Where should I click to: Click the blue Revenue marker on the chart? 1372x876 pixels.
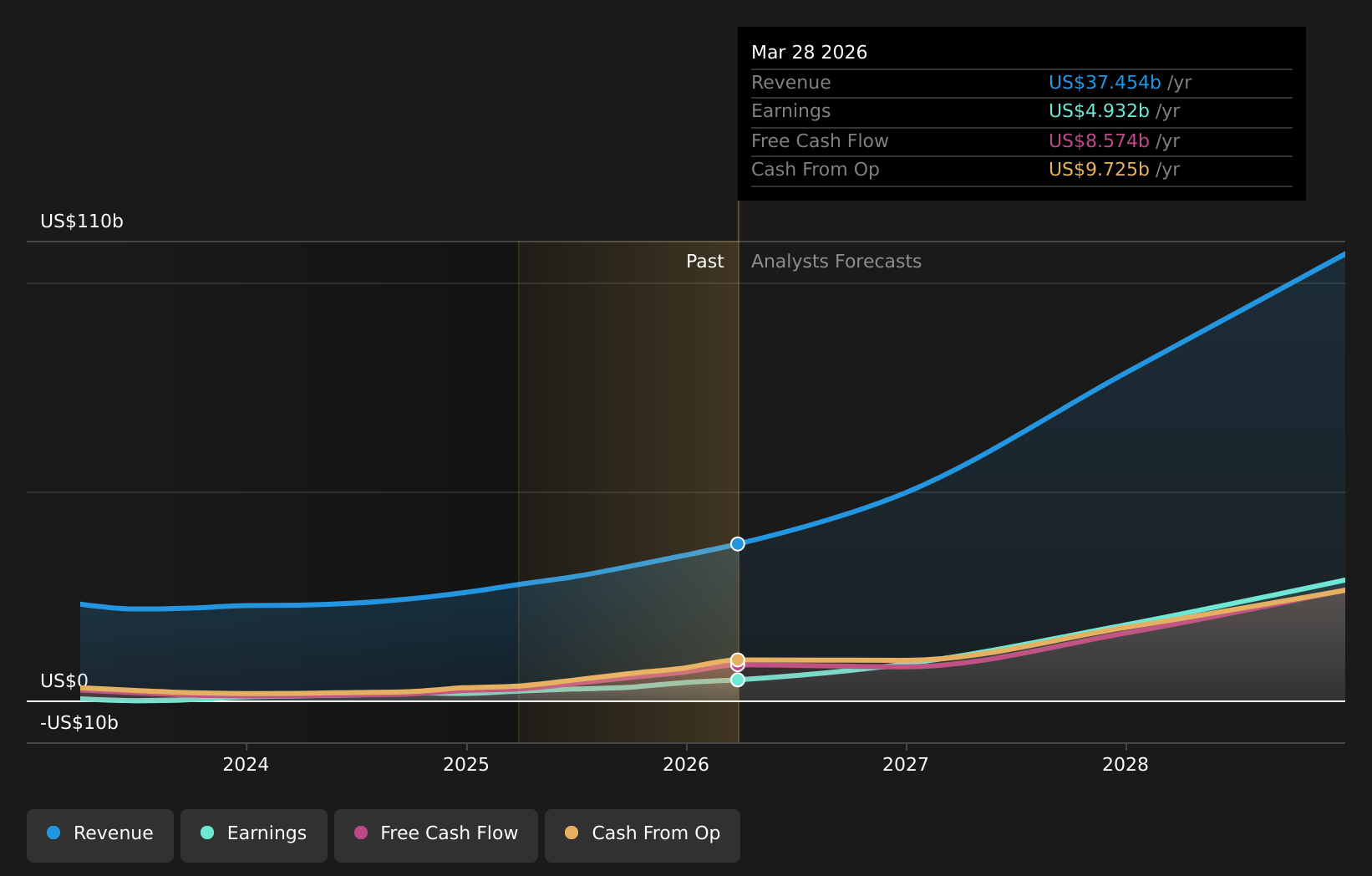point(738,544)
